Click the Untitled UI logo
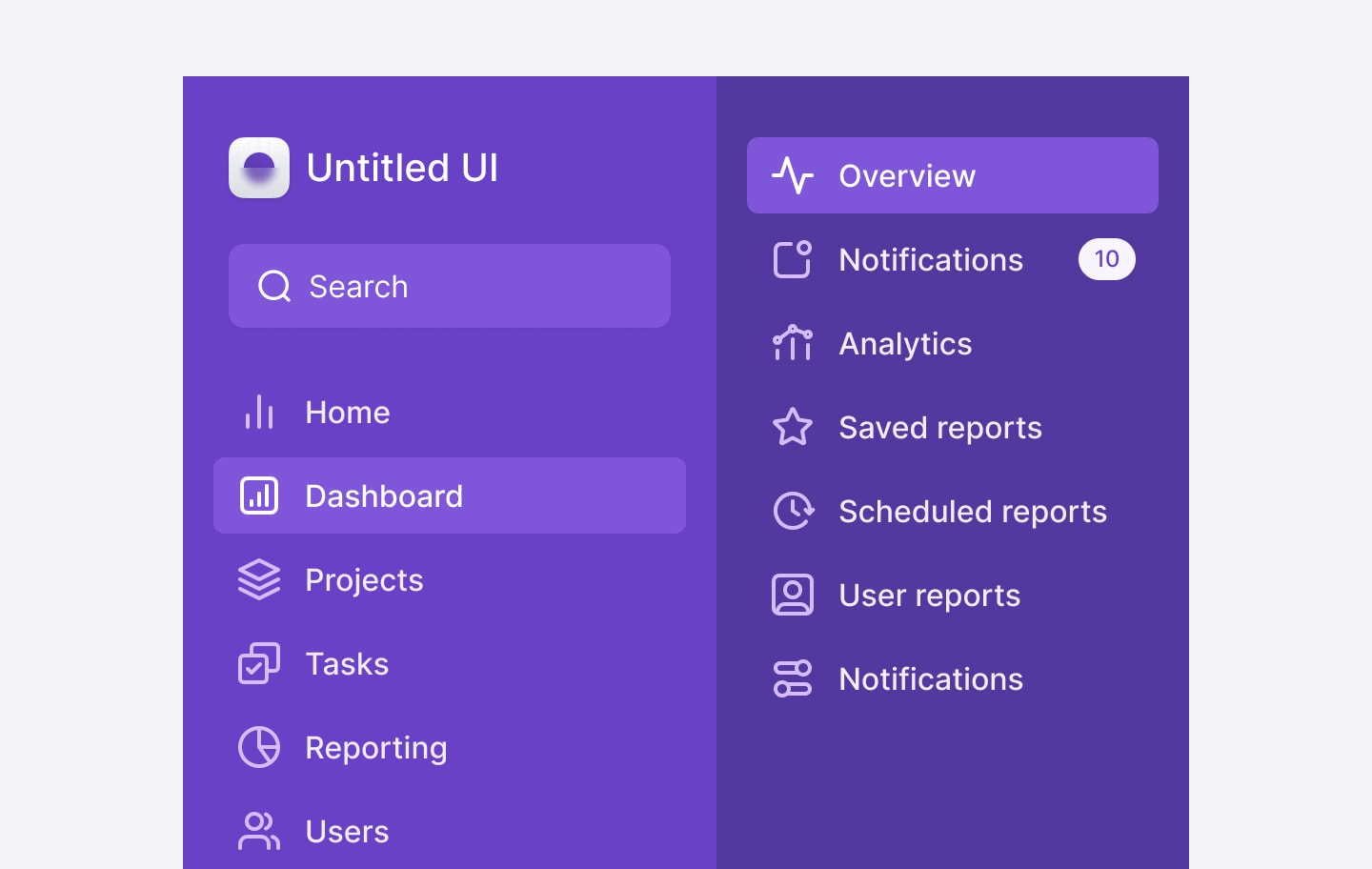The image size is (1372, 869). [x=258, y=168]
